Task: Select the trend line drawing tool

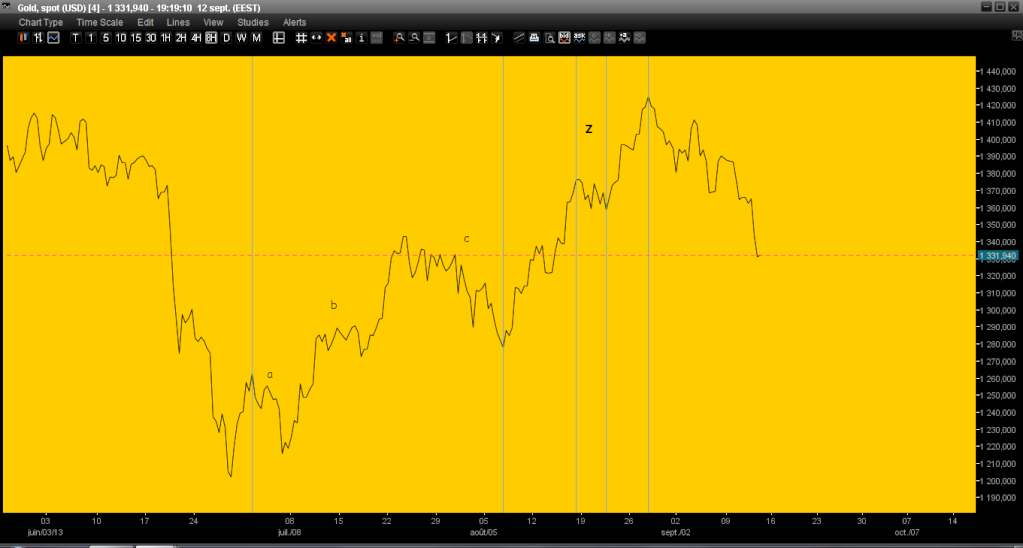Action: 451,38
